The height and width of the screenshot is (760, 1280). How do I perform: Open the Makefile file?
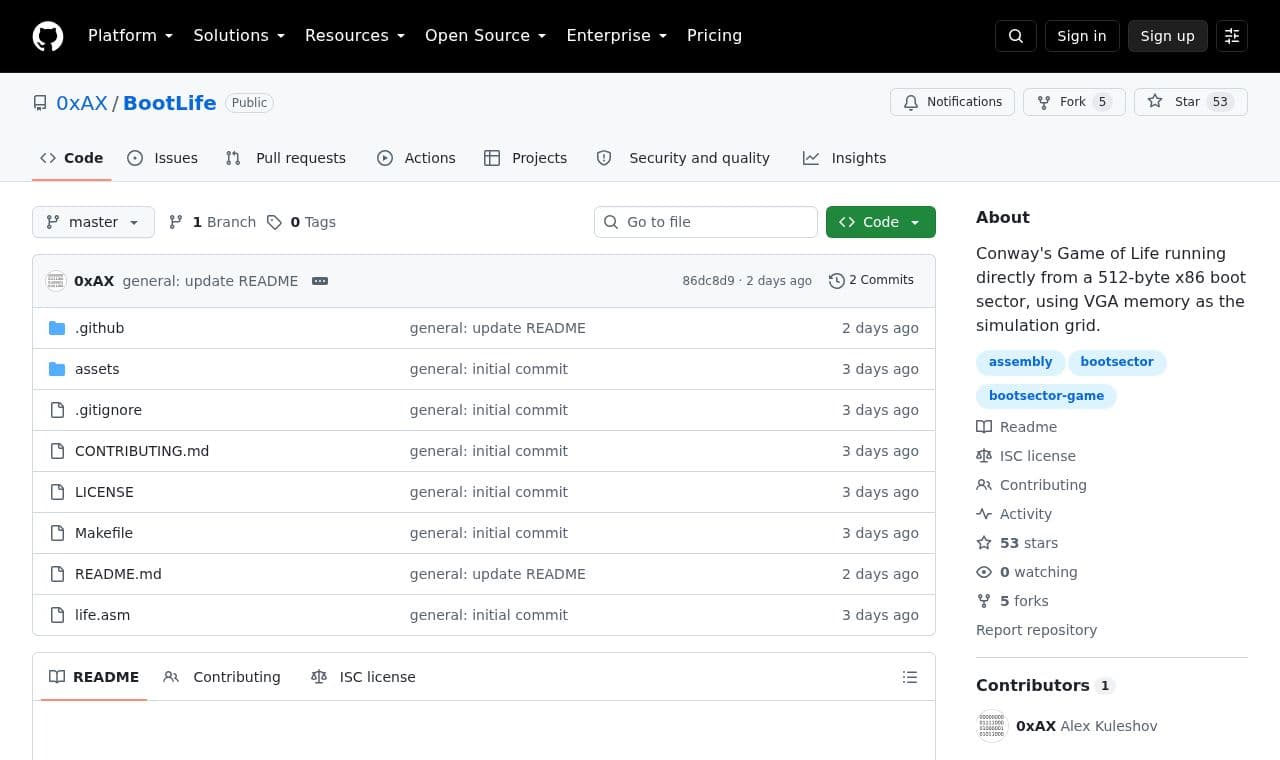[104, 533]
